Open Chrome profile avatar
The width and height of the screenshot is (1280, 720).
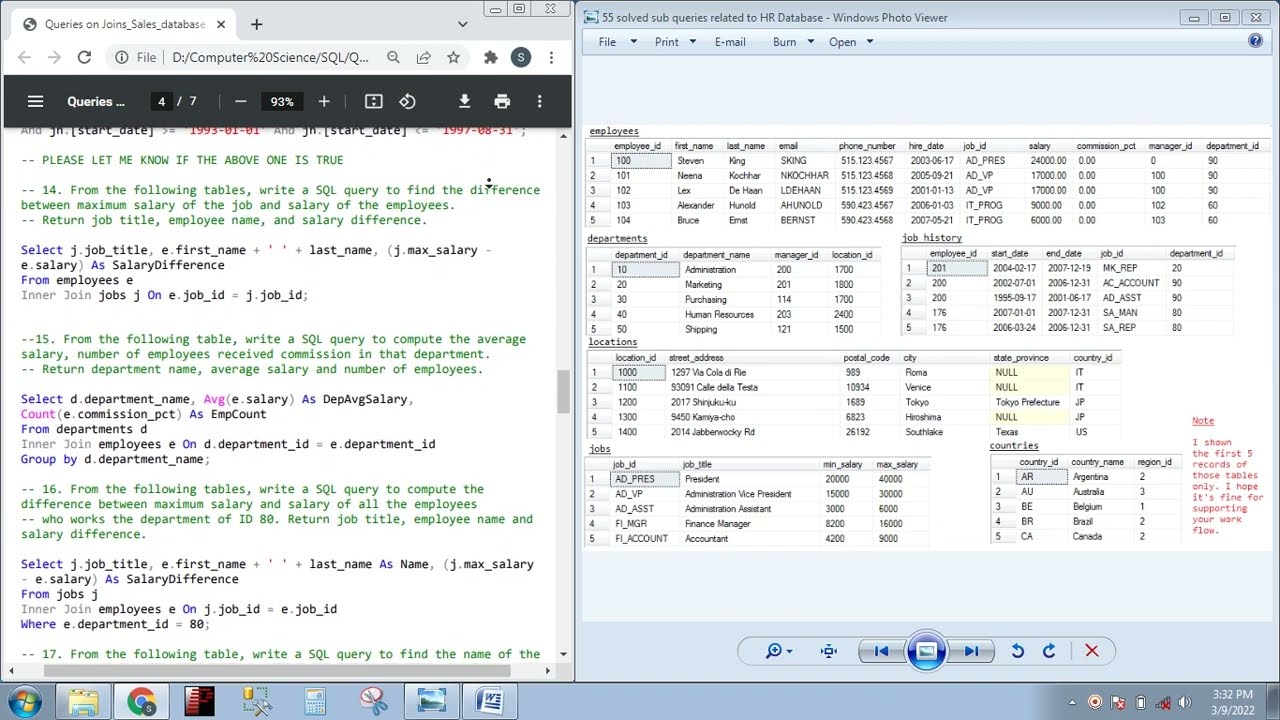pos(520,58)
